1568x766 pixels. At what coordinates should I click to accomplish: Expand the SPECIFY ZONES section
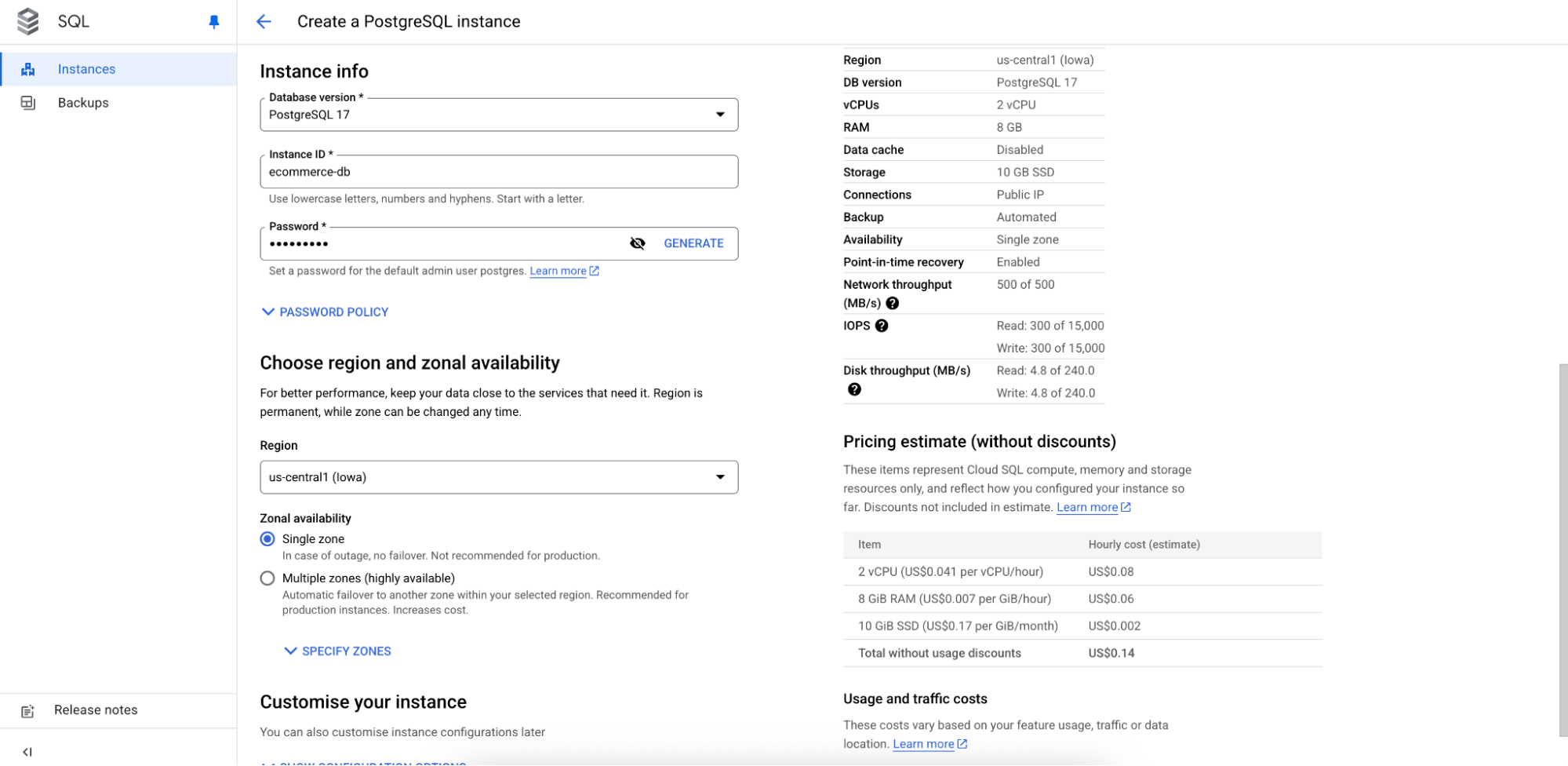click(337, 651)
